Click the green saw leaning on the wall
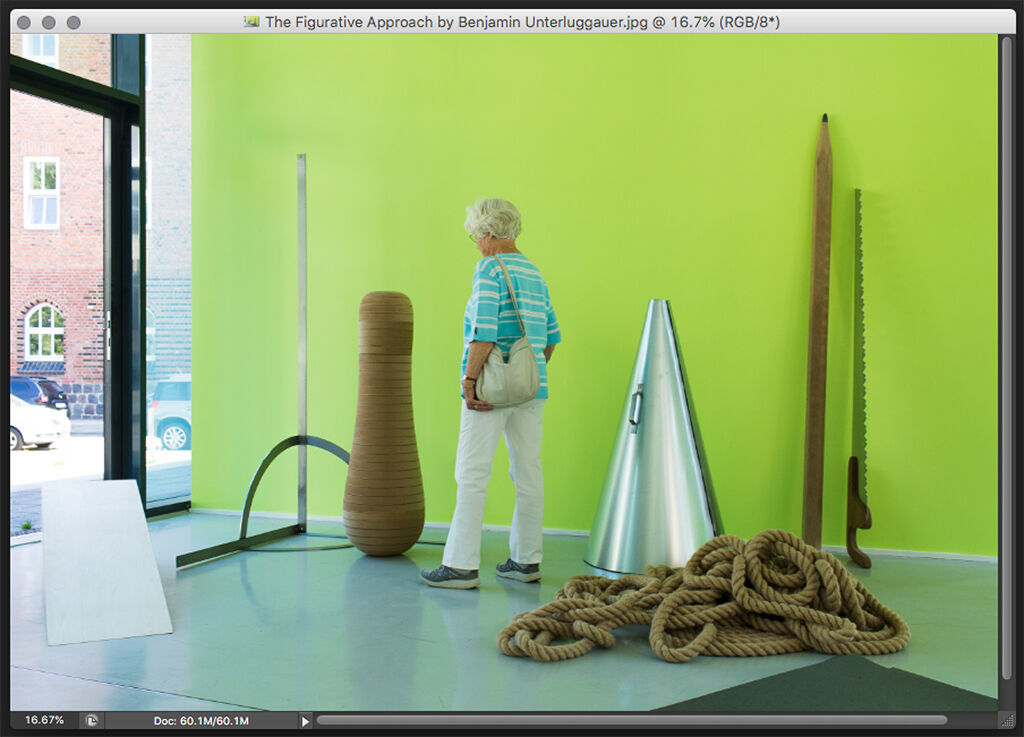This screenshot has width=1024, height=737. [859, 379]
